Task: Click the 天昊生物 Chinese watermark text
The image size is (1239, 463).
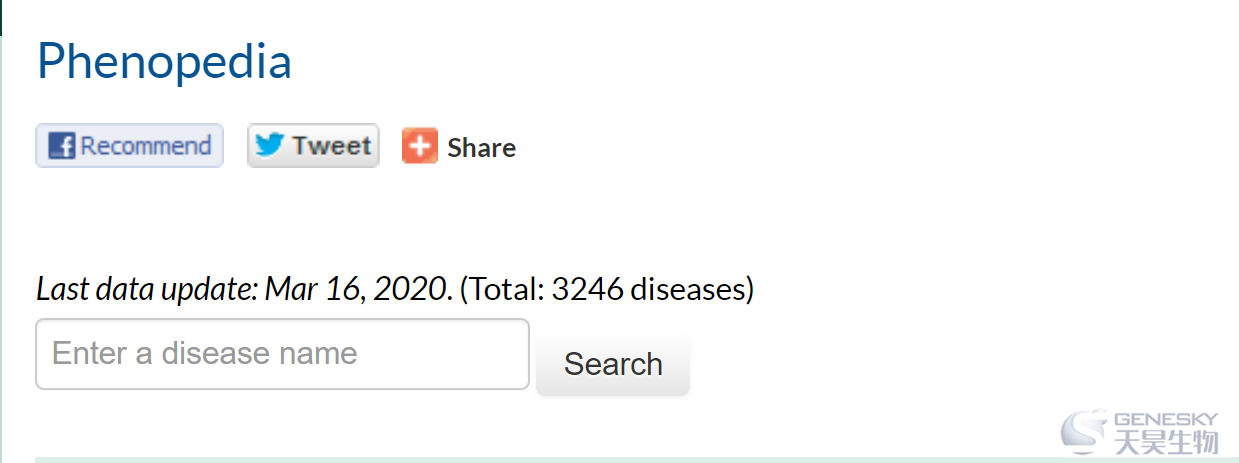Action: (1166, 441)
